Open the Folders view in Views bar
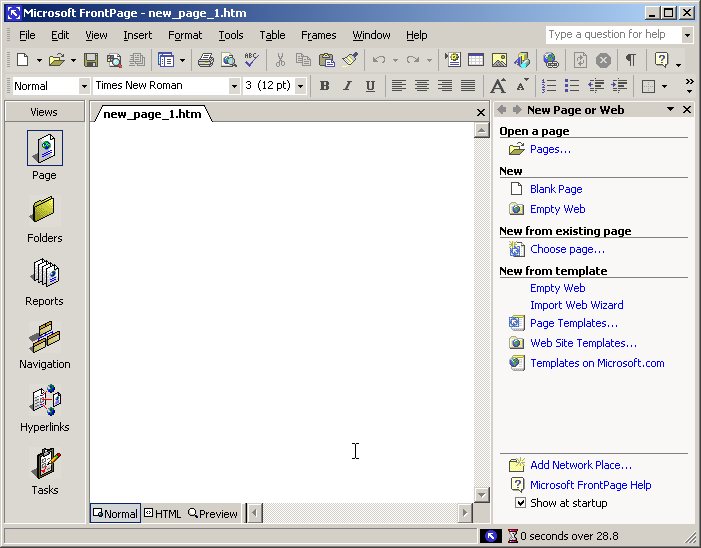The height and width of the screenshot is (548, 701). tap(44, 219)
